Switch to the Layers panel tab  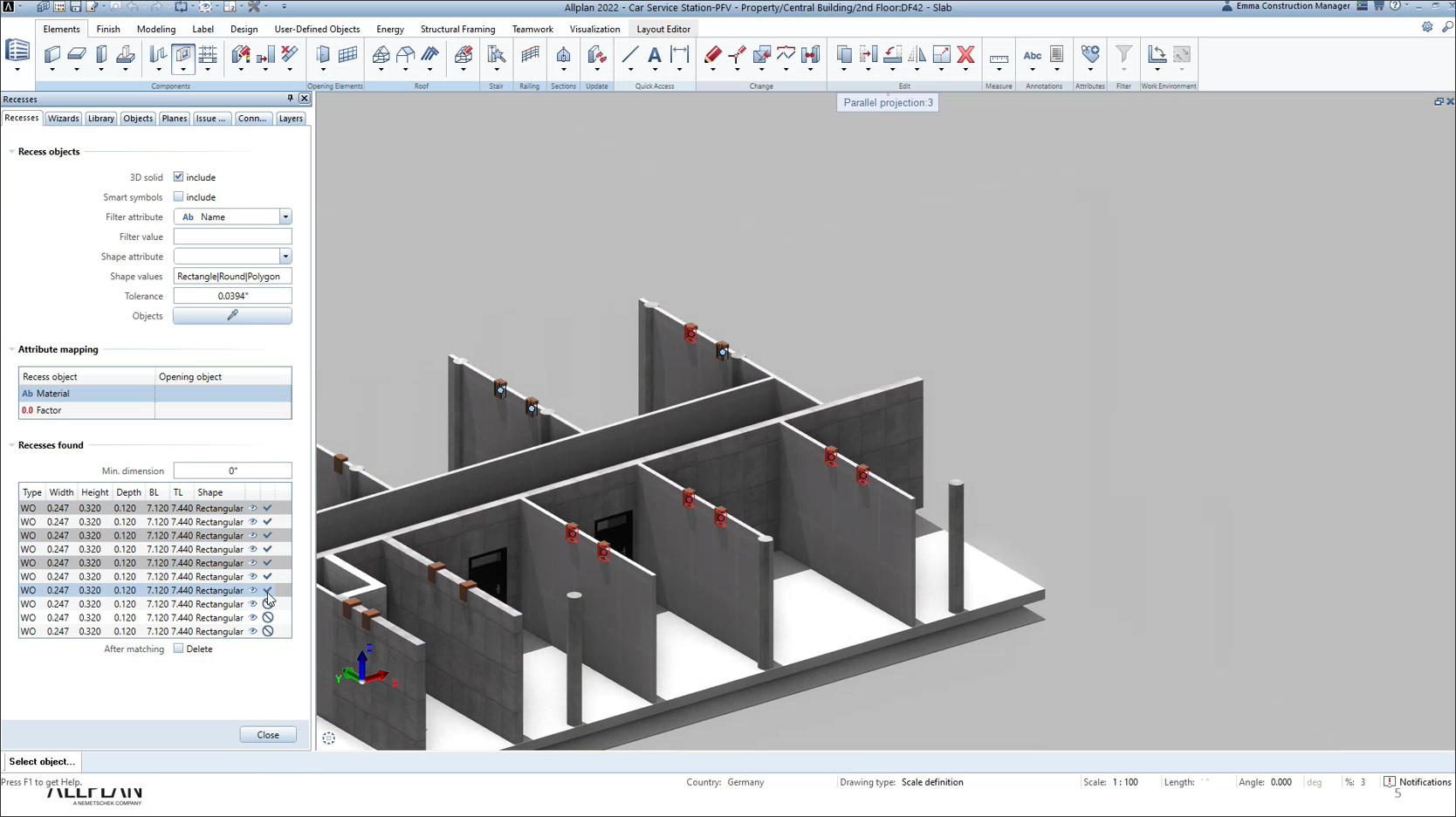(291, 118)
